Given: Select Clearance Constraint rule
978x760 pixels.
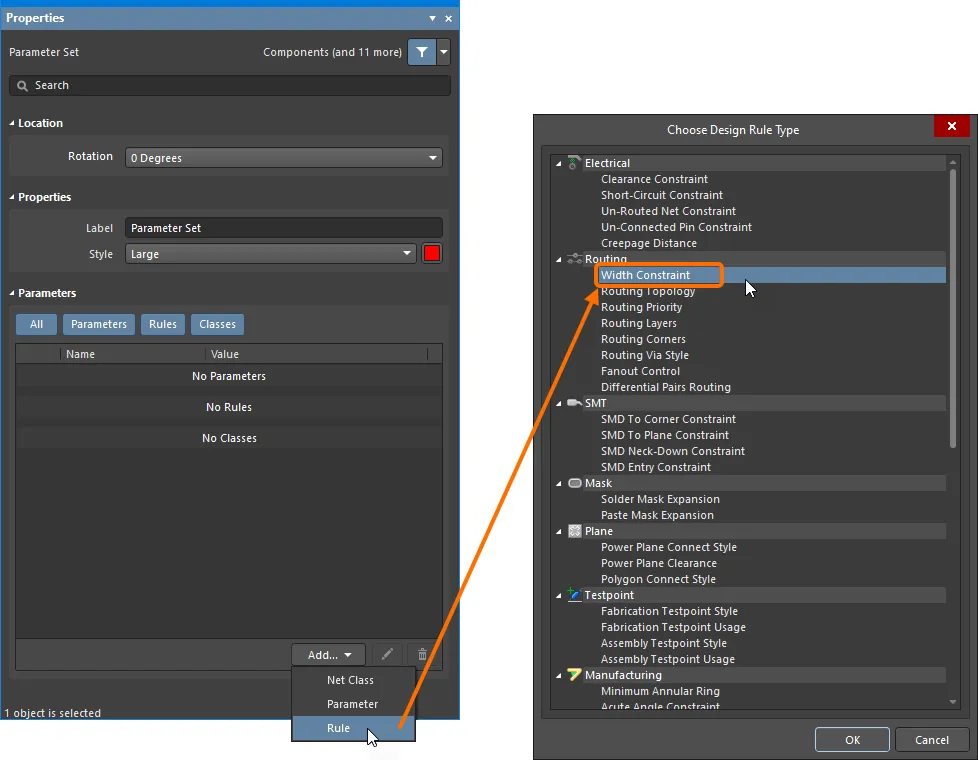Looking at the screenshot, I should pyautogui.click(x=654, y=179).
